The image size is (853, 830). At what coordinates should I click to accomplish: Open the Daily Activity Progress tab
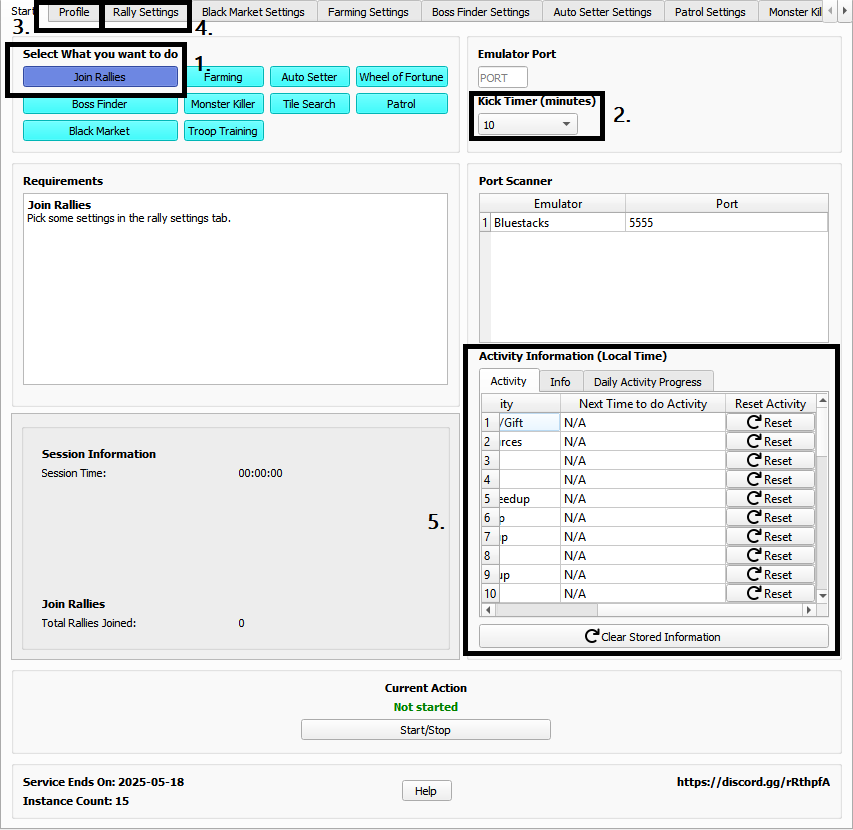pyautogui.click(x=647, y=382)
